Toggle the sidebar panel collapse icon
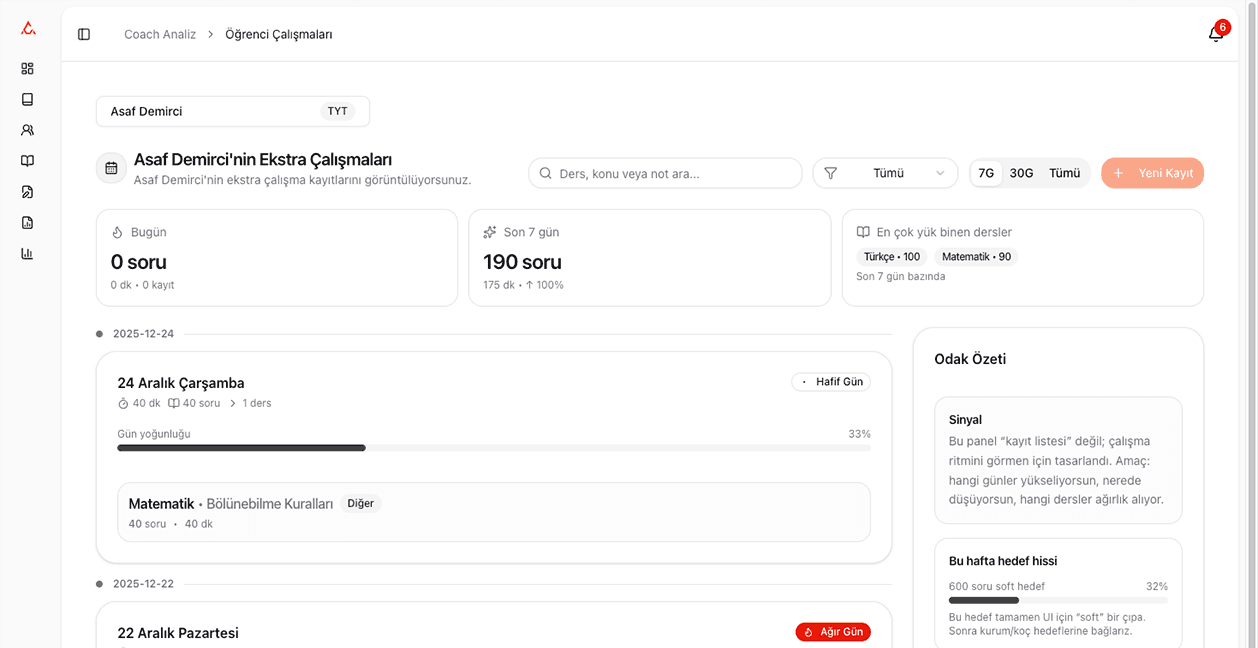 [84, 34]
